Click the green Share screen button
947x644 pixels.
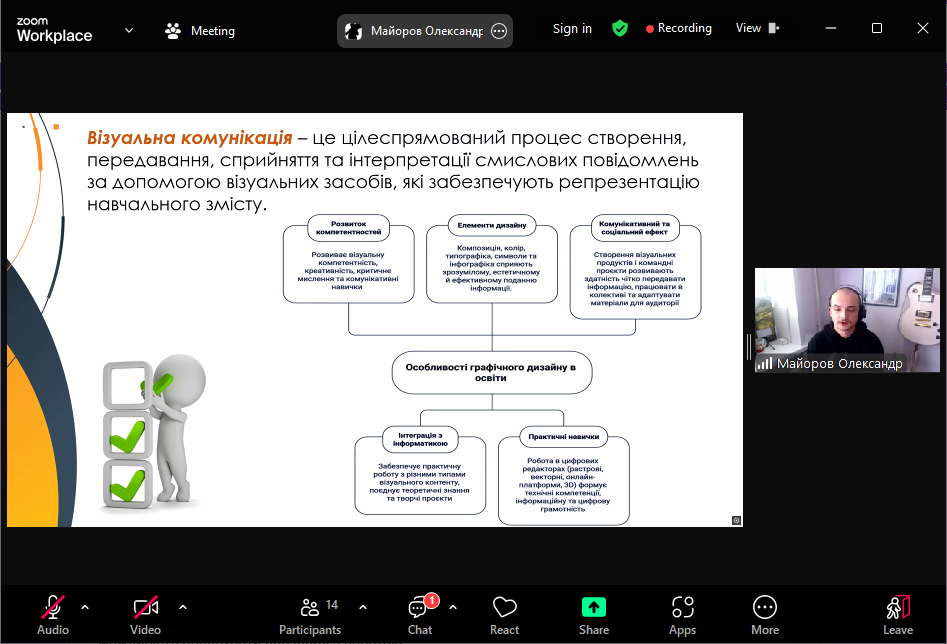click(594, 614)
